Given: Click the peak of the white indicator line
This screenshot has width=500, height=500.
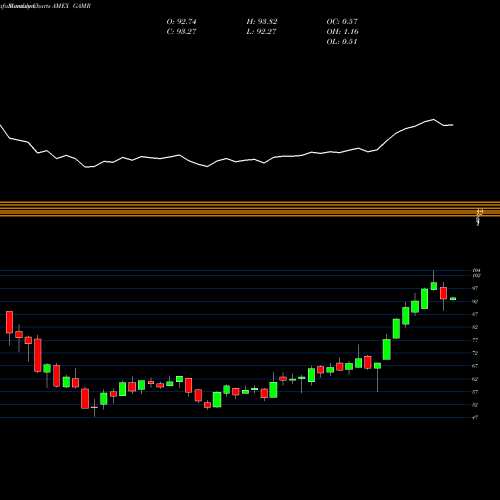Looking at the screenshot, I should pyautogui.click(x=434, y=119).
